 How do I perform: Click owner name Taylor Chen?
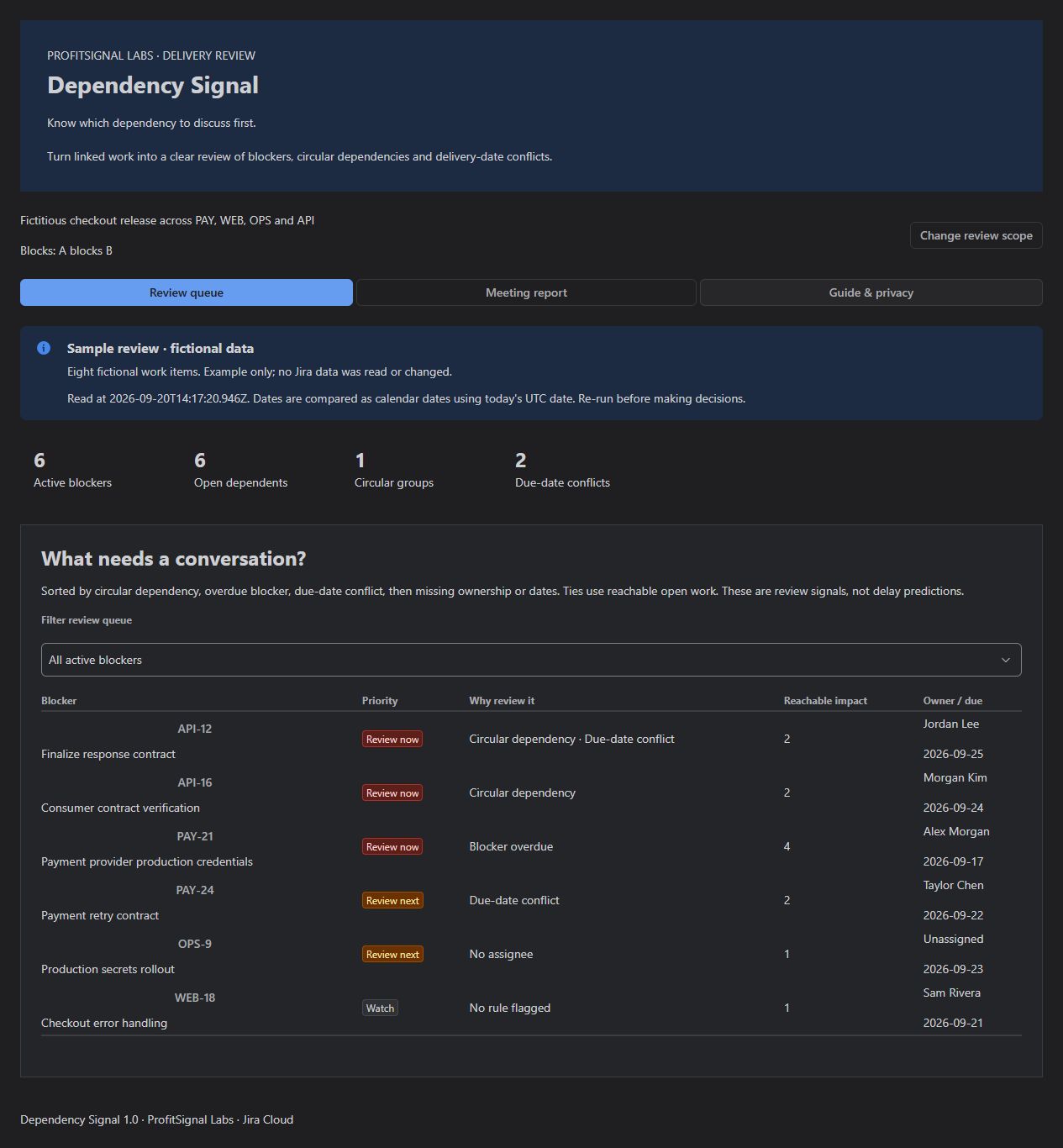click(x=954, y=885)
